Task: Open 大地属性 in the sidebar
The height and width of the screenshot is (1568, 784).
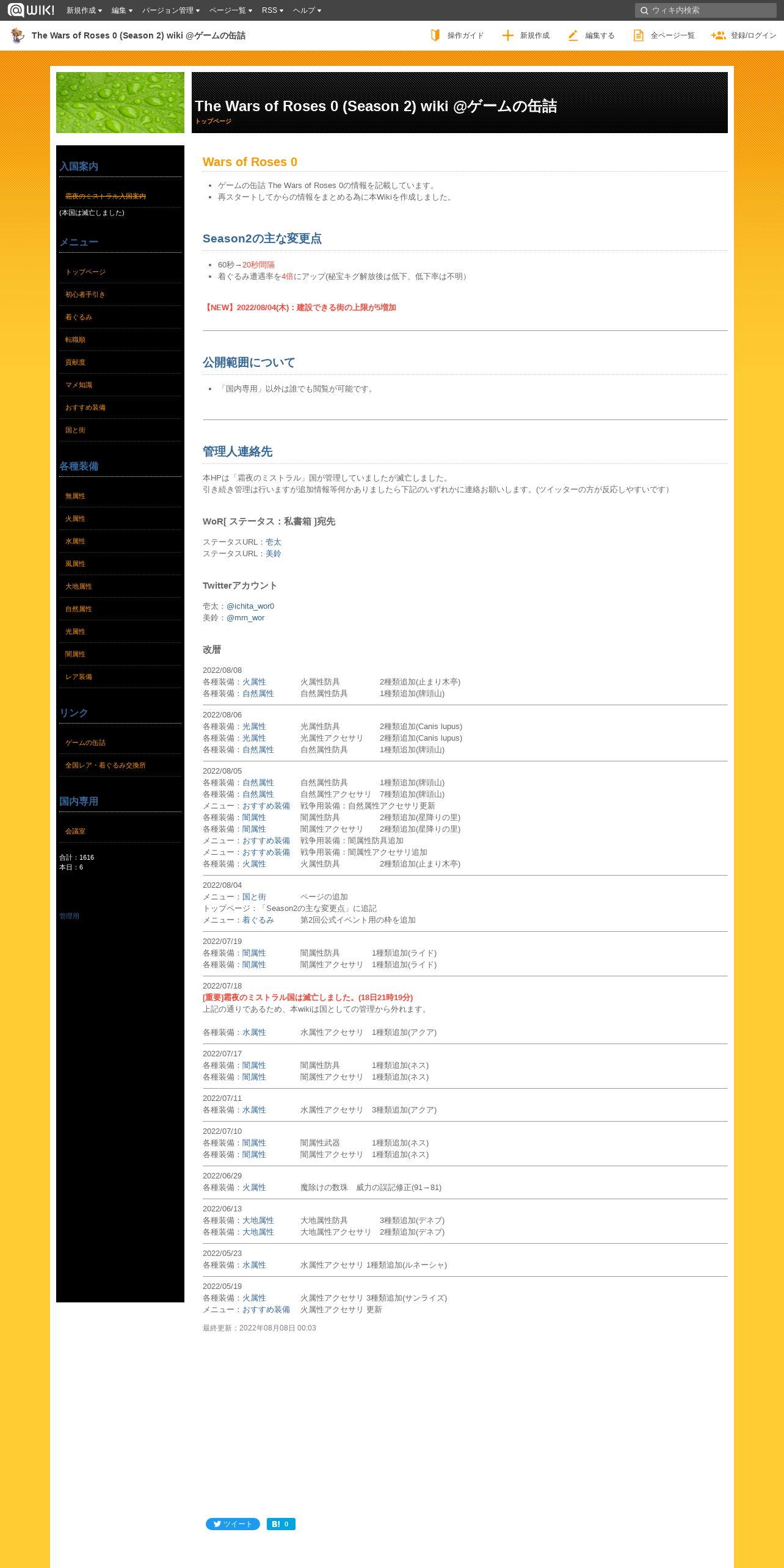Action: coord(79,586)
